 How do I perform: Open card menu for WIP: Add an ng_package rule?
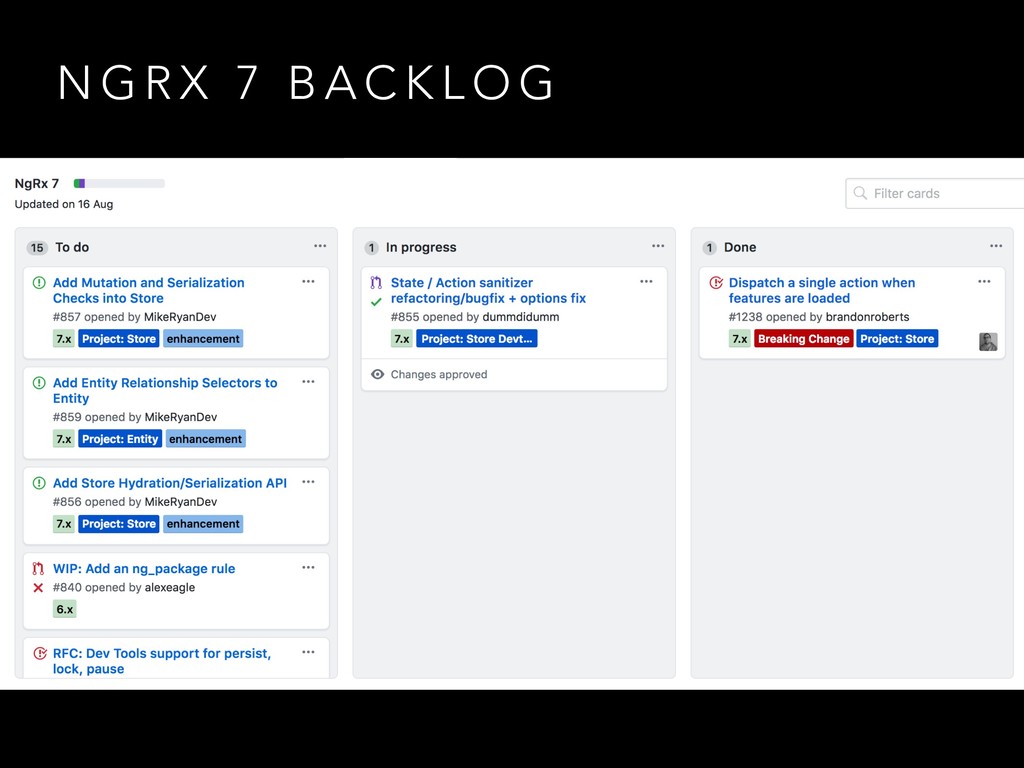(308, 568)
